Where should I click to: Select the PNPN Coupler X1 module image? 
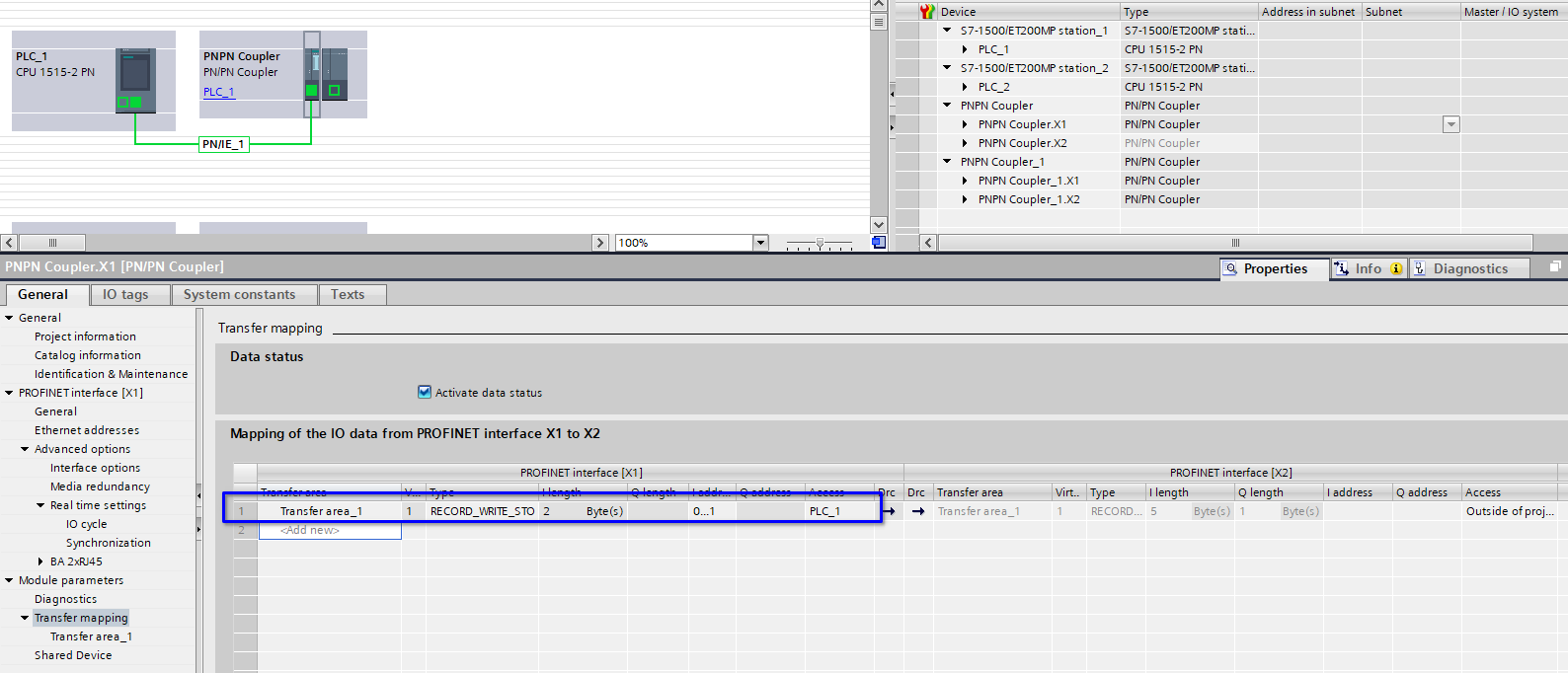pos(312,74)
